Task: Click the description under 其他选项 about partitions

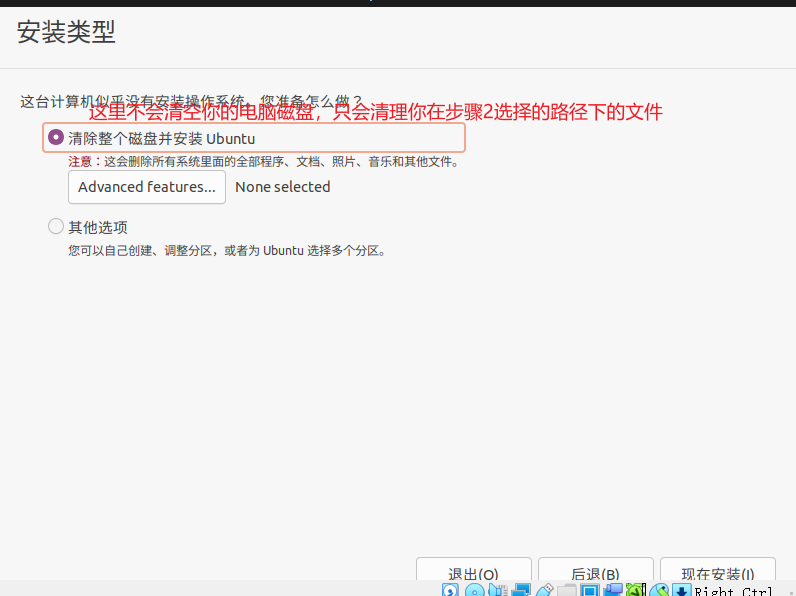Action: pyautogui.click(x=227, y=251)
